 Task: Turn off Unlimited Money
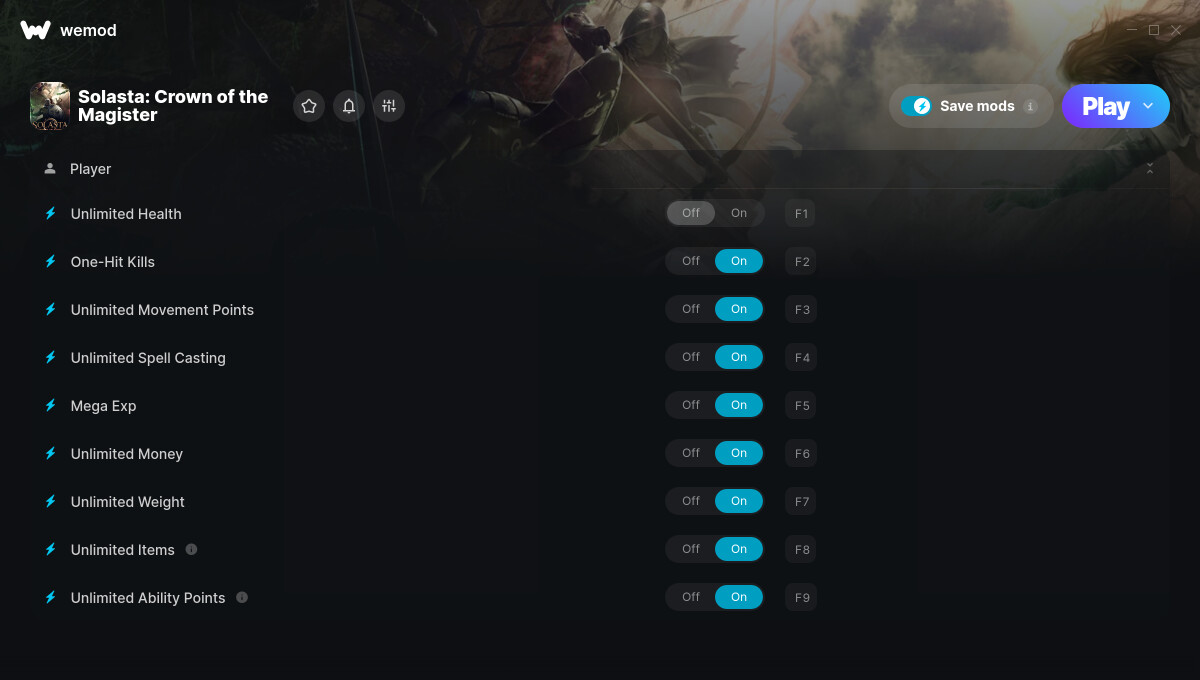691,453
